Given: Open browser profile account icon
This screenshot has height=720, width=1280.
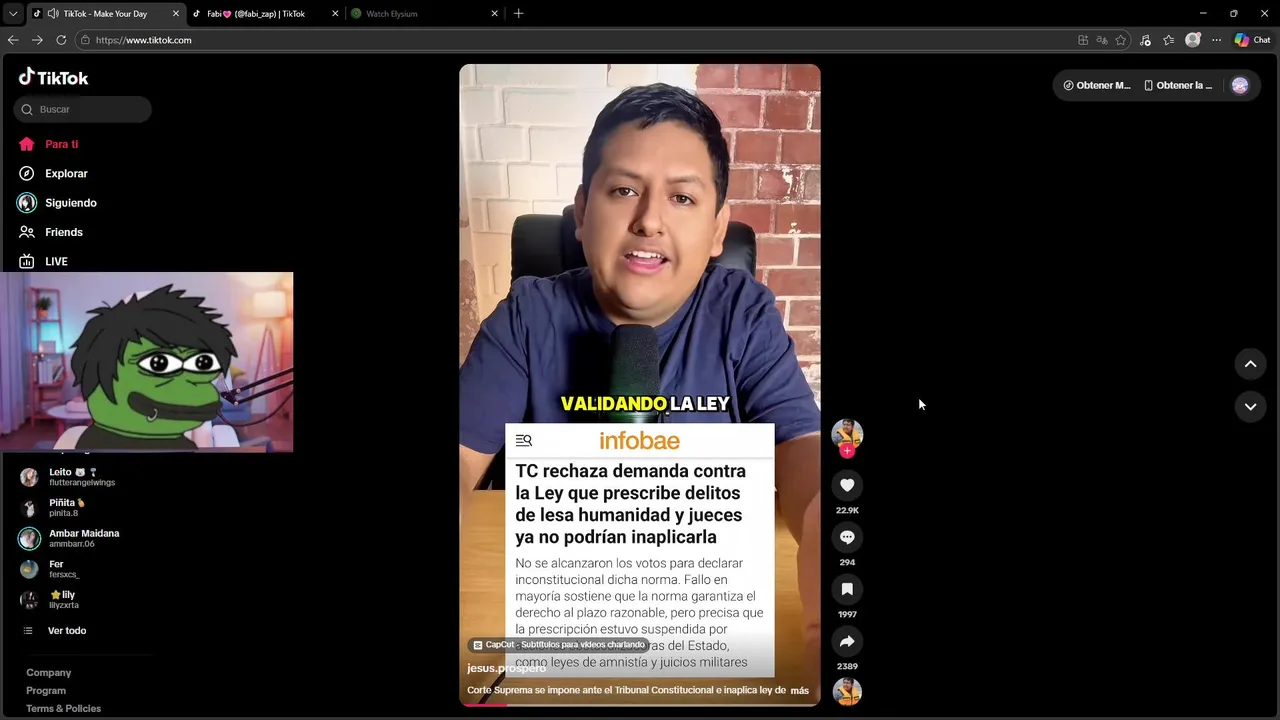Looking at the screenshot, I should point(1192,40).
